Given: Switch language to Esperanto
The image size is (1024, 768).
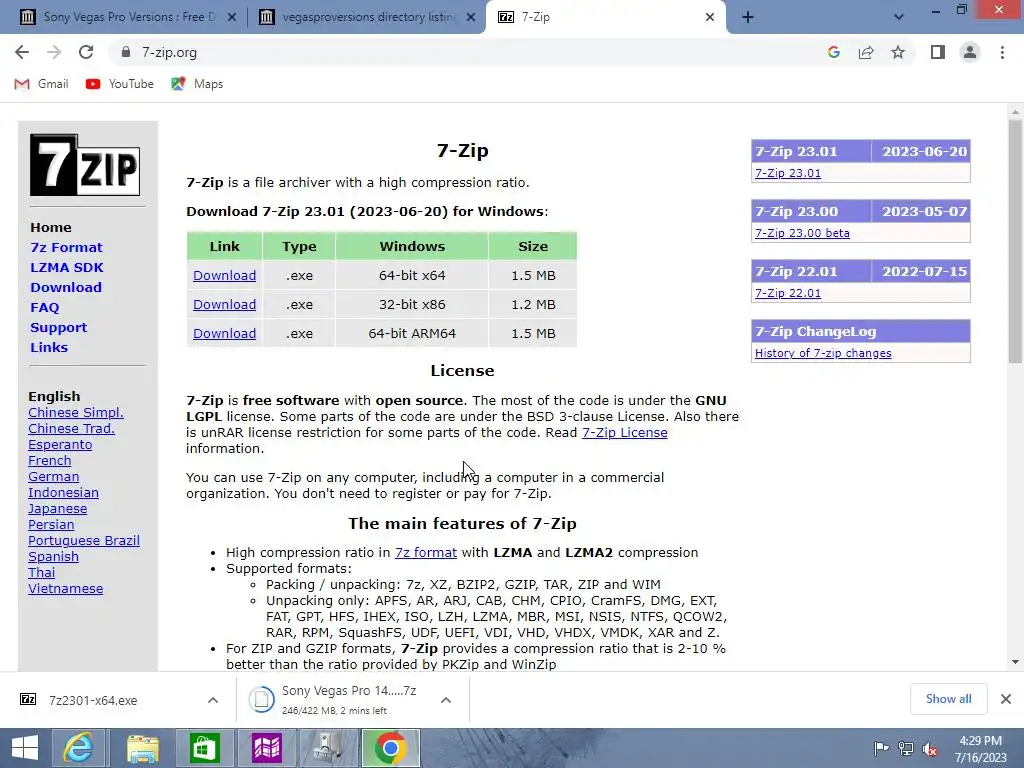Looking at the screenshot, I should pyautogui.click(x=60, y=445).
